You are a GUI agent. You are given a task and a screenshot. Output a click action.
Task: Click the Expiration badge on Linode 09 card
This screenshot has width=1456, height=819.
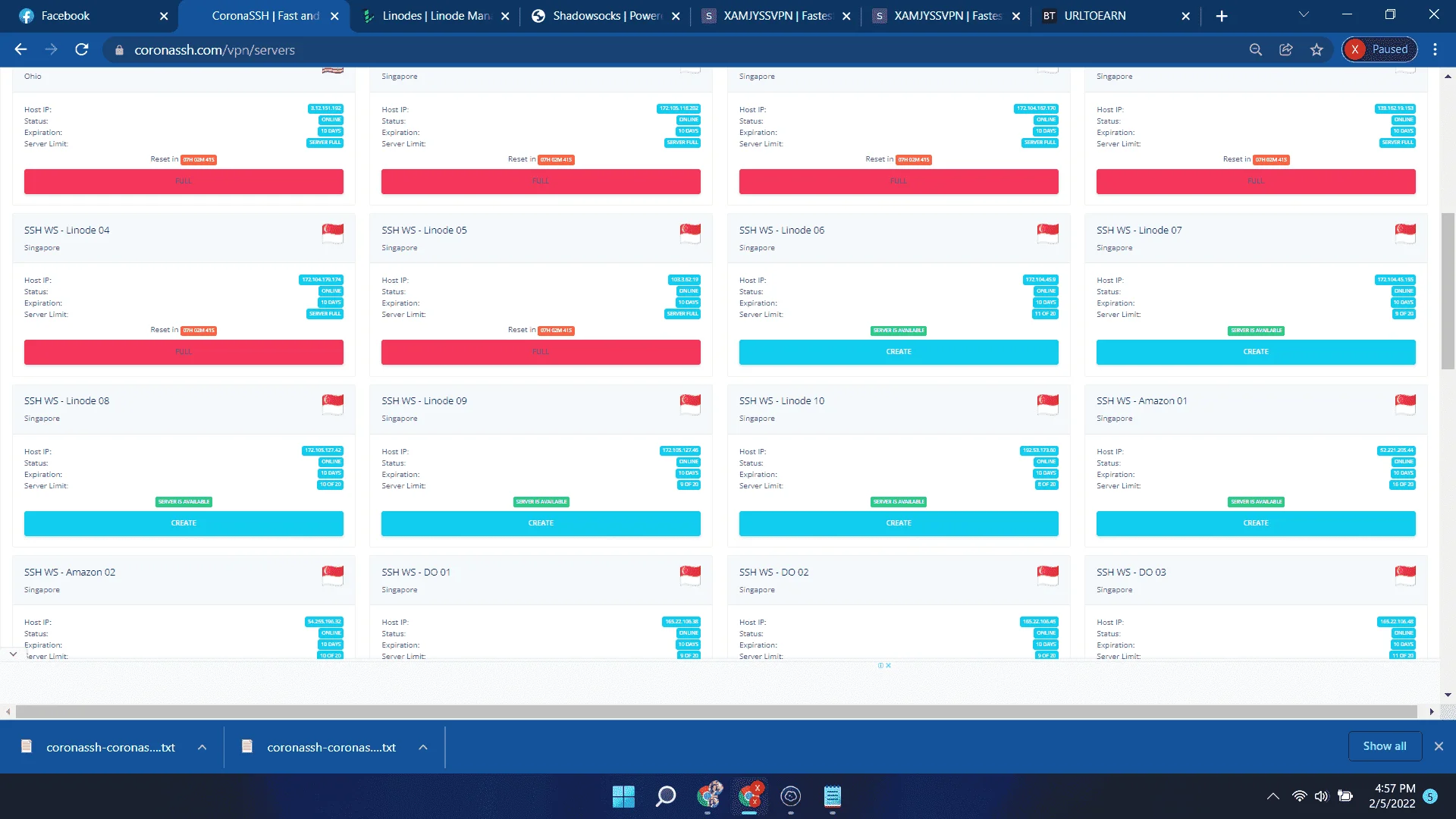pyautogui.click(x=688, y=473)
